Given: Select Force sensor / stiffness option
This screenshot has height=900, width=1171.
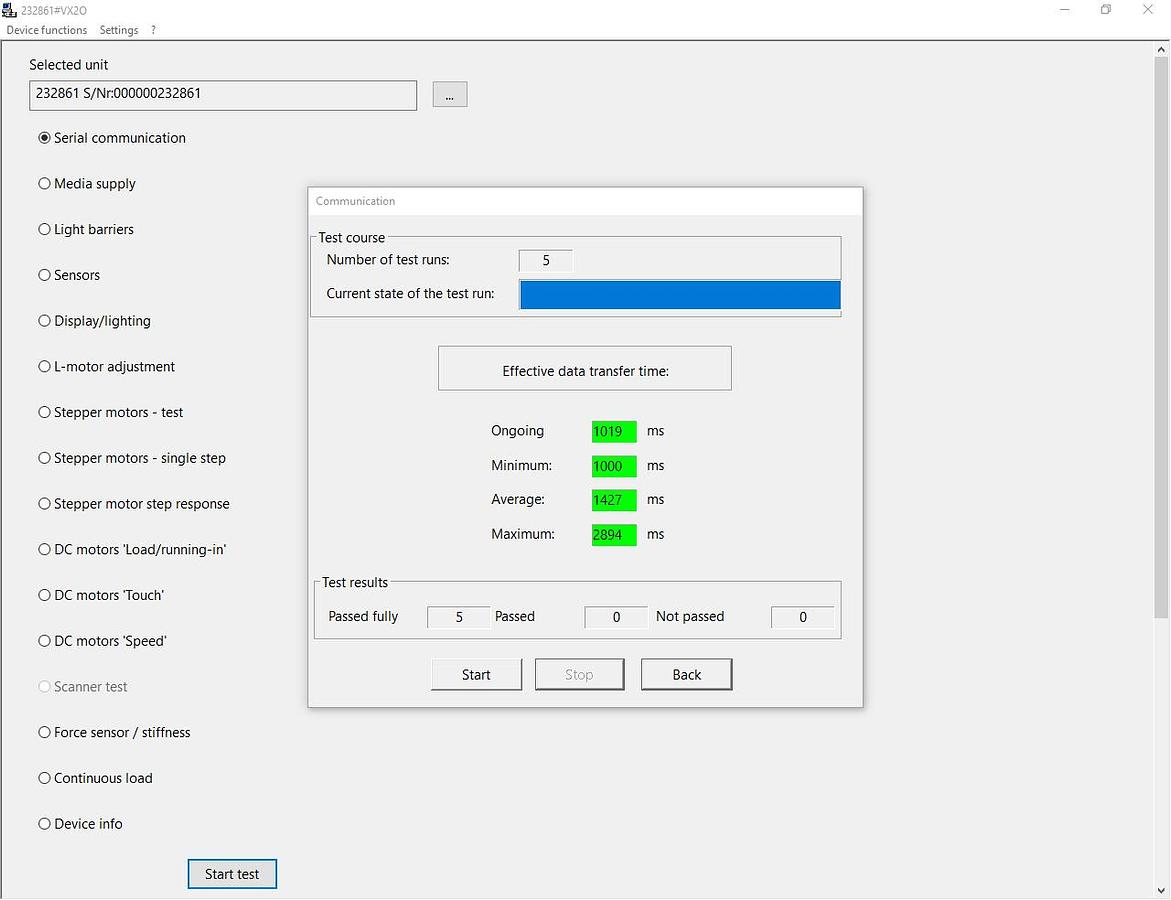Looking at the screenshot, I should tap(44, 733).
